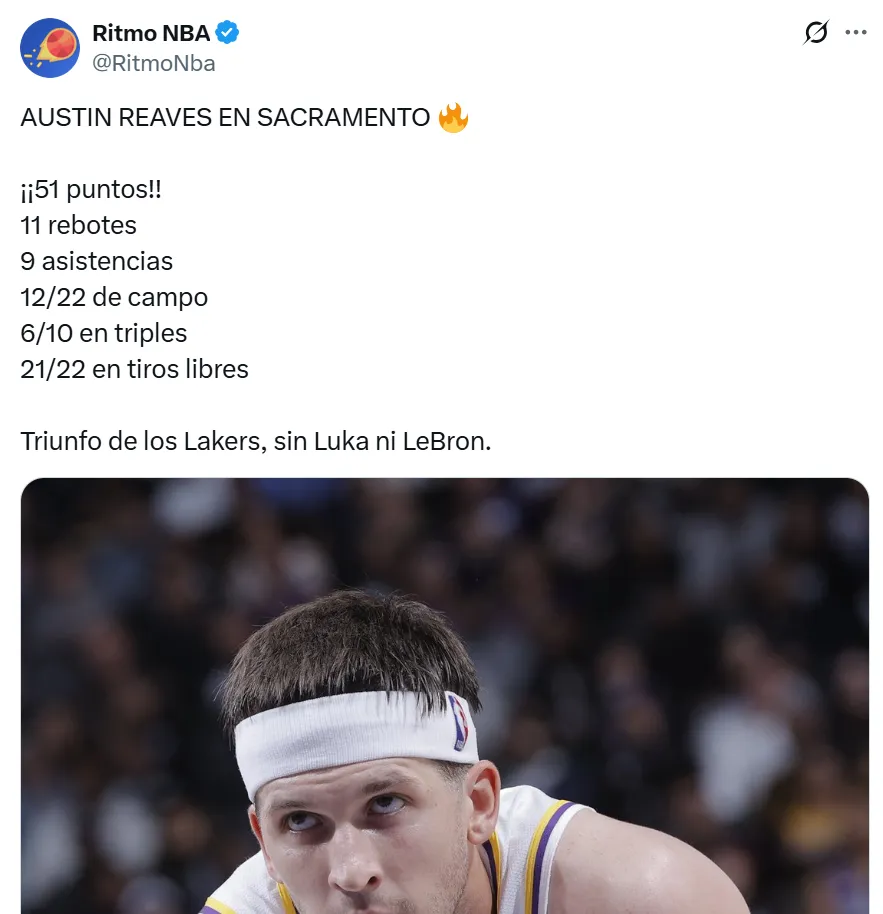Select the "9 asistencias" text line

(96, 262)
